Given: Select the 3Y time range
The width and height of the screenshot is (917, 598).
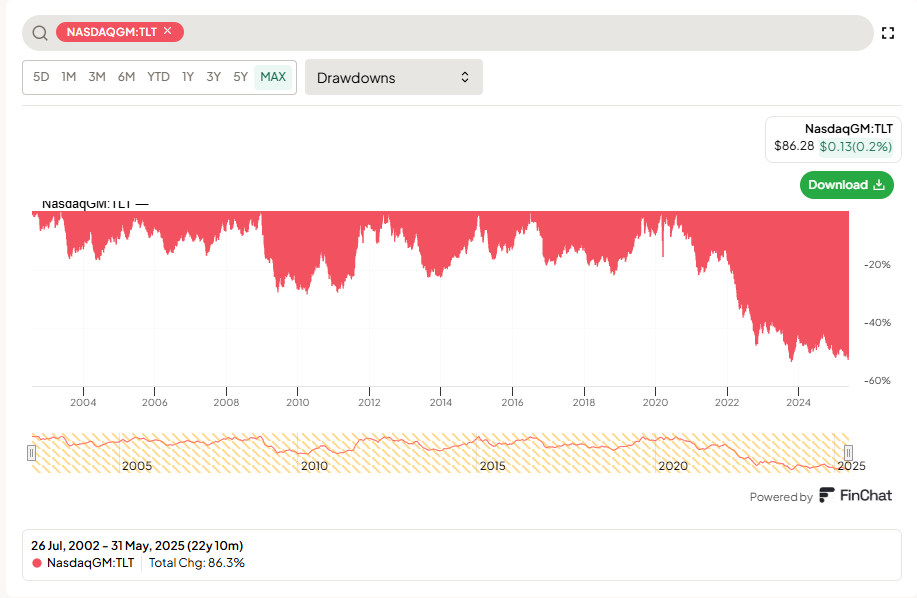Looking at the screenshot, I should [213, 77].
